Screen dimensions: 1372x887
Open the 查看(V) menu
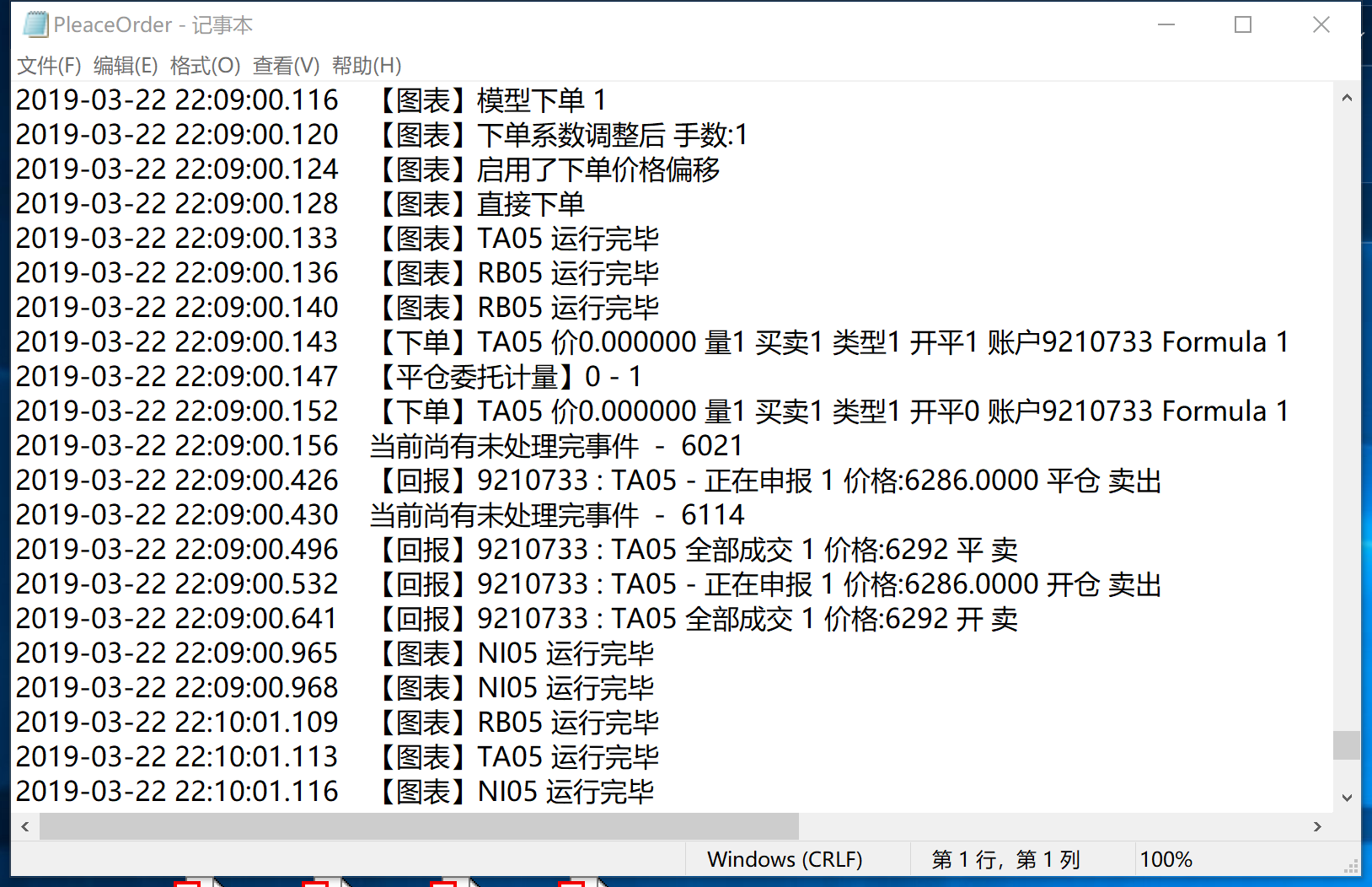pos(286,66)
